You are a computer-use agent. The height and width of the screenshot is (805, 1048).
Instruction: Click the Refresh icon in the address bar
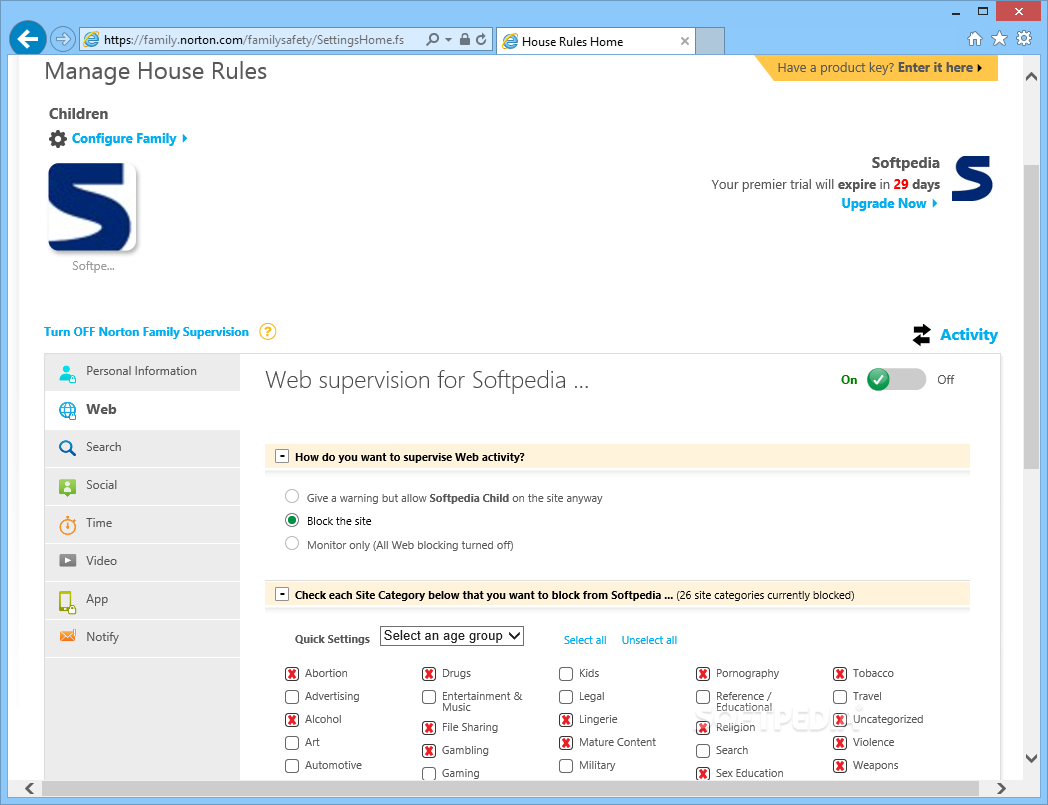click(x=481, y=39)
